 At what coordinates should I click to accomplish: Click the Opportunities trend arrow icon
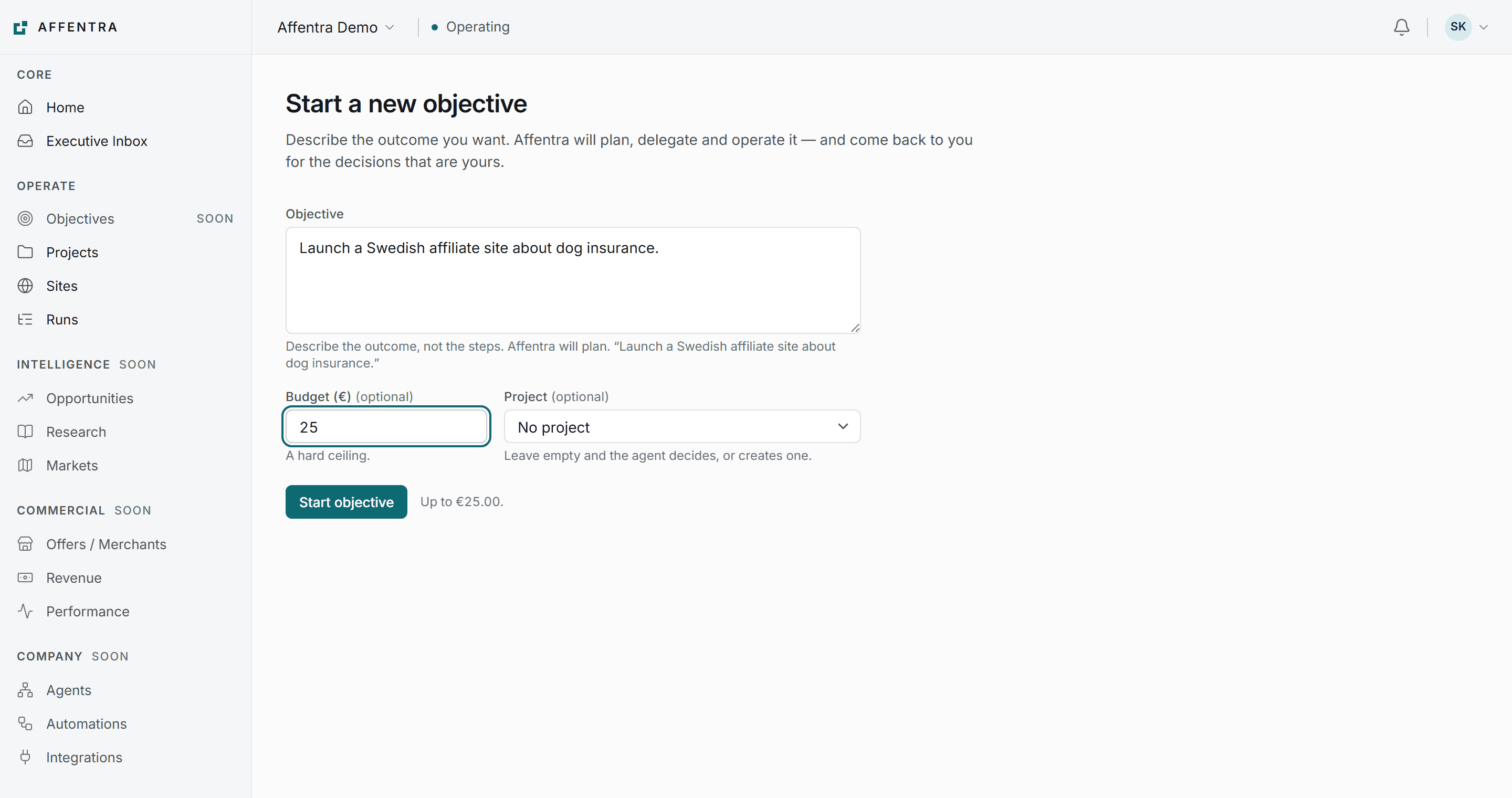(x=25, y=398)
